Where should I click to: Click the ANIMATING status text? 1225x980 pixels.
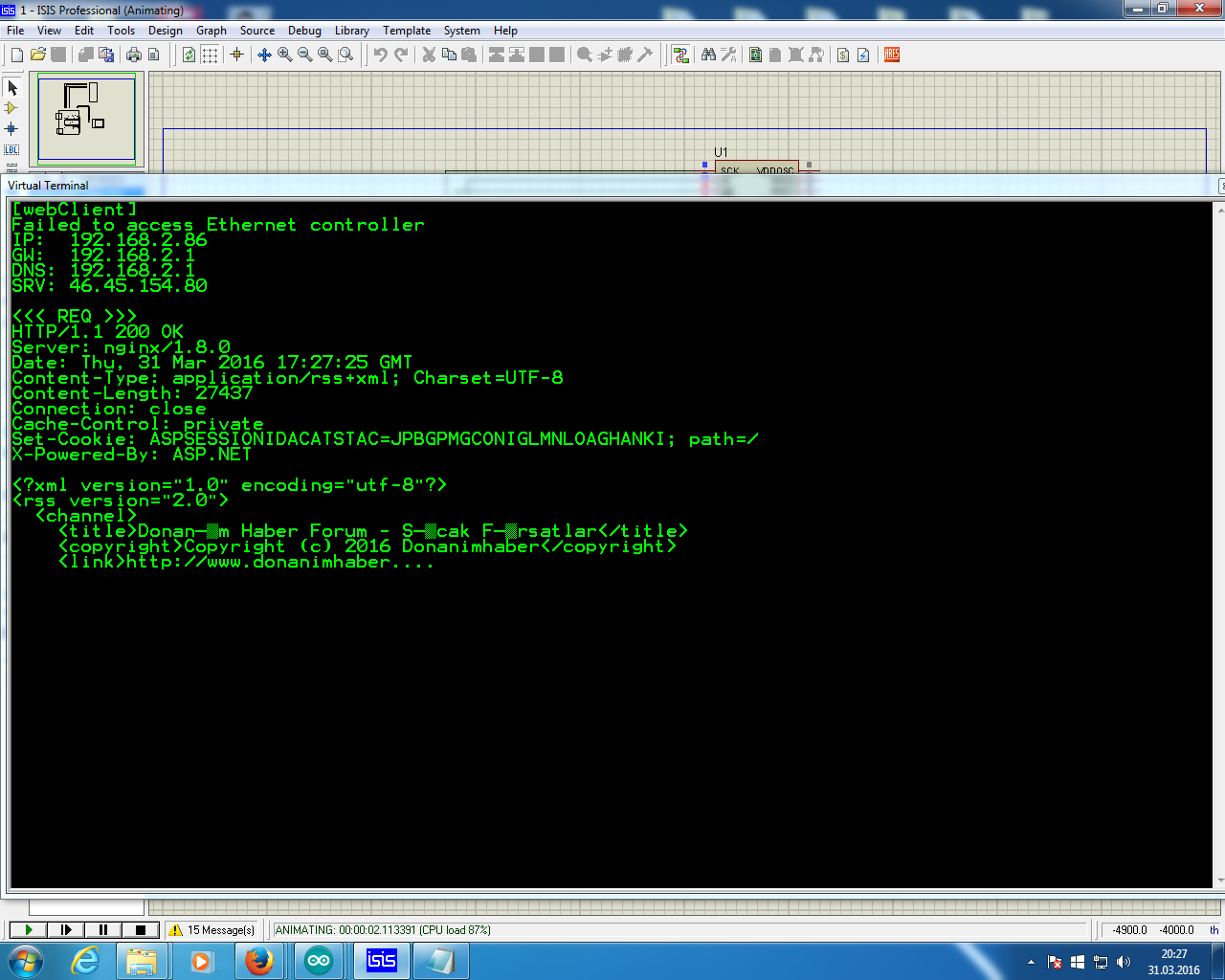click(383, 929)
